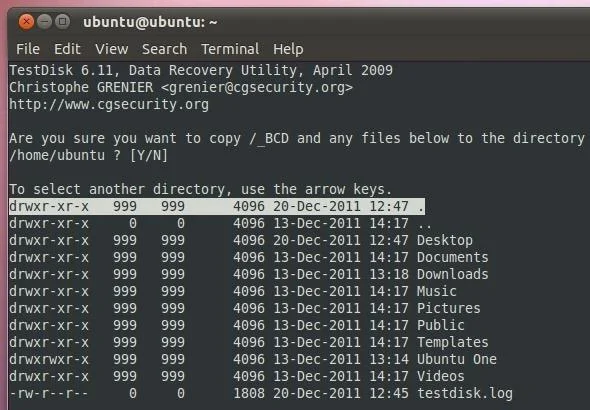Image resolution: width=590 pixels, height=410 pixels.
Task: Open the Help menu
Action: tap(288, 49)
